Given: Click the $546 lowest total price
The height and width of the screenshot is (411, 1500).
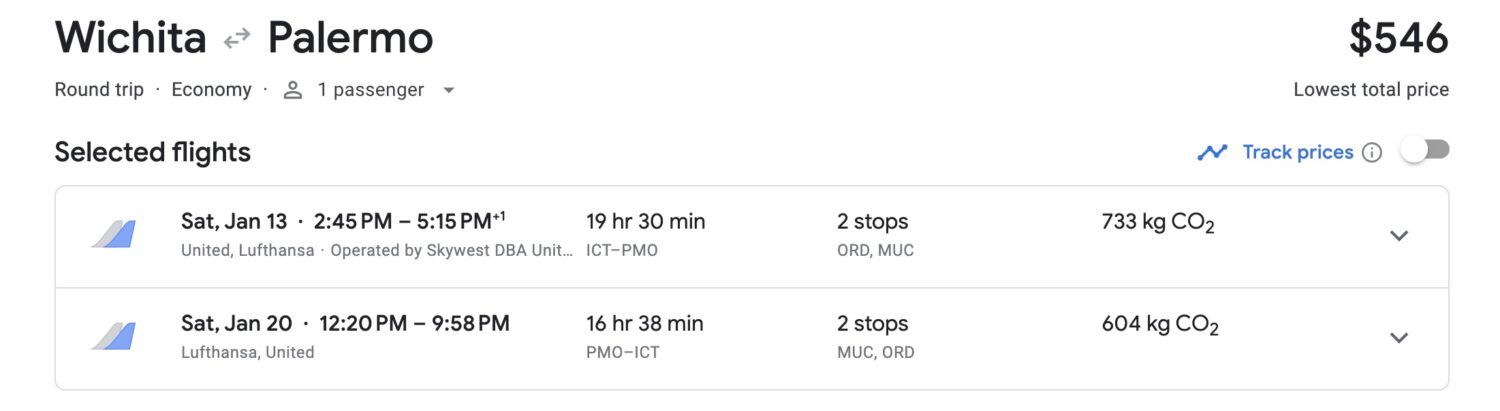Looking at the screenshot, I should [x=1398, y=39].
